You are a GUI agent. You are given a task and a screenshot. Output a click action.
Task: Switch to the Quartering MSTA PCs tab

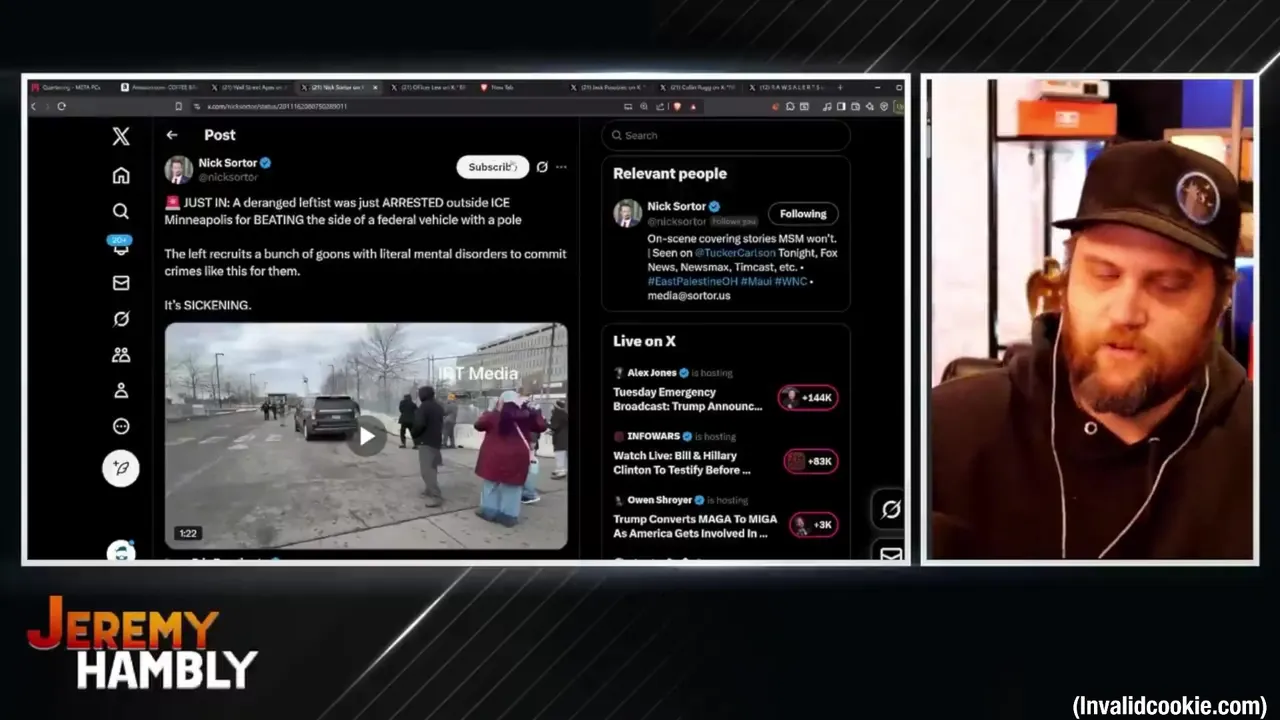(70, 87)
